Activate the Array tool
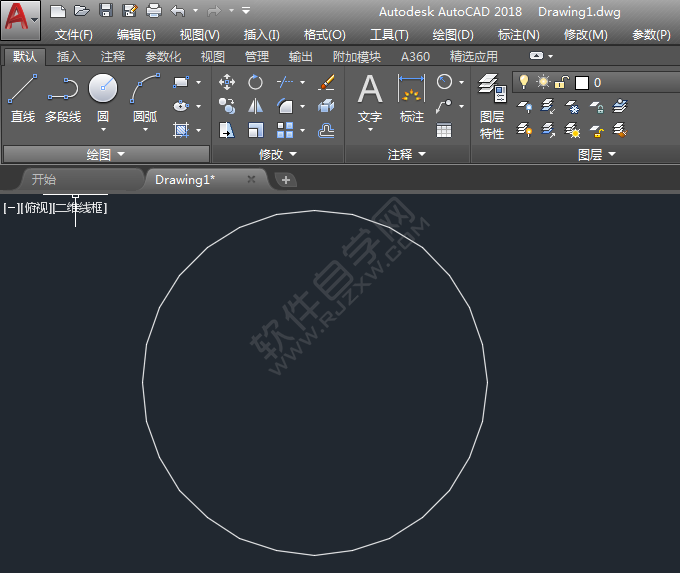The height and width of the screenshot is (573, 680). pos(285,130)
